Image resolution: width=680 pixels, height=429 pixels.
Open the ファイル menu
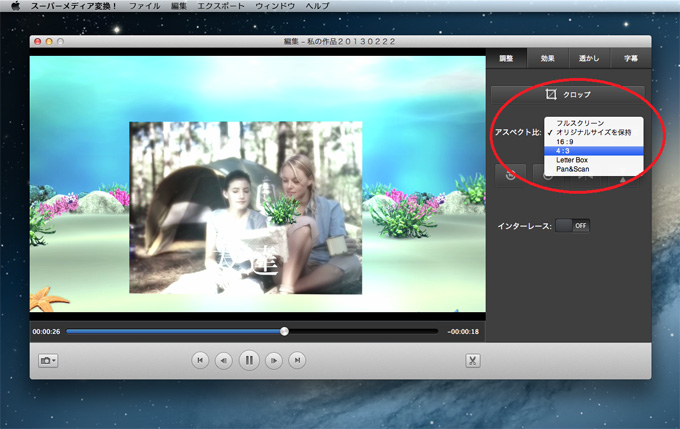point(144,6)
